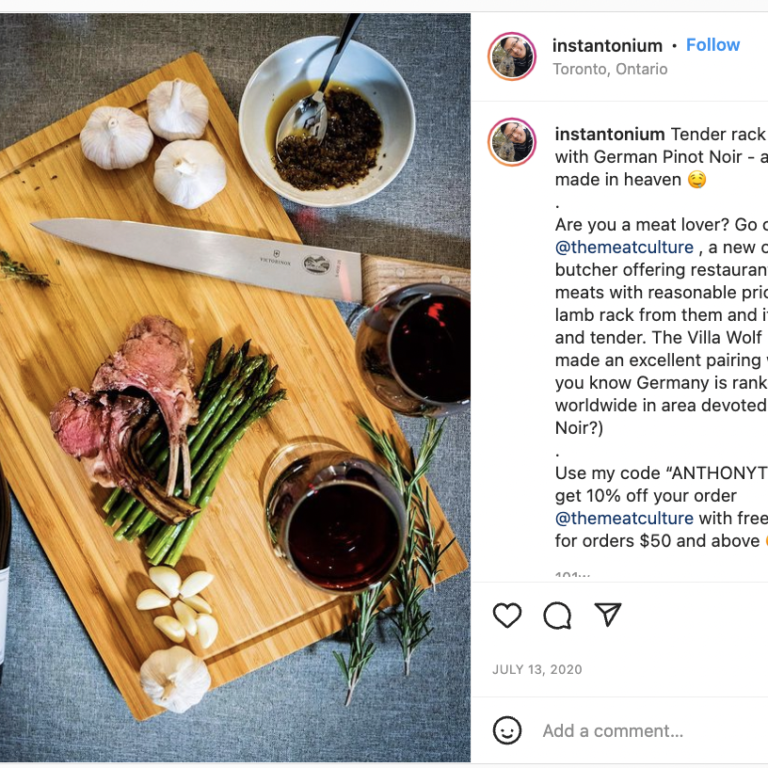This screenshot has width=768, height=768.
Task: Click the avatar beside the caption text
Action: [x=512, y=141]
